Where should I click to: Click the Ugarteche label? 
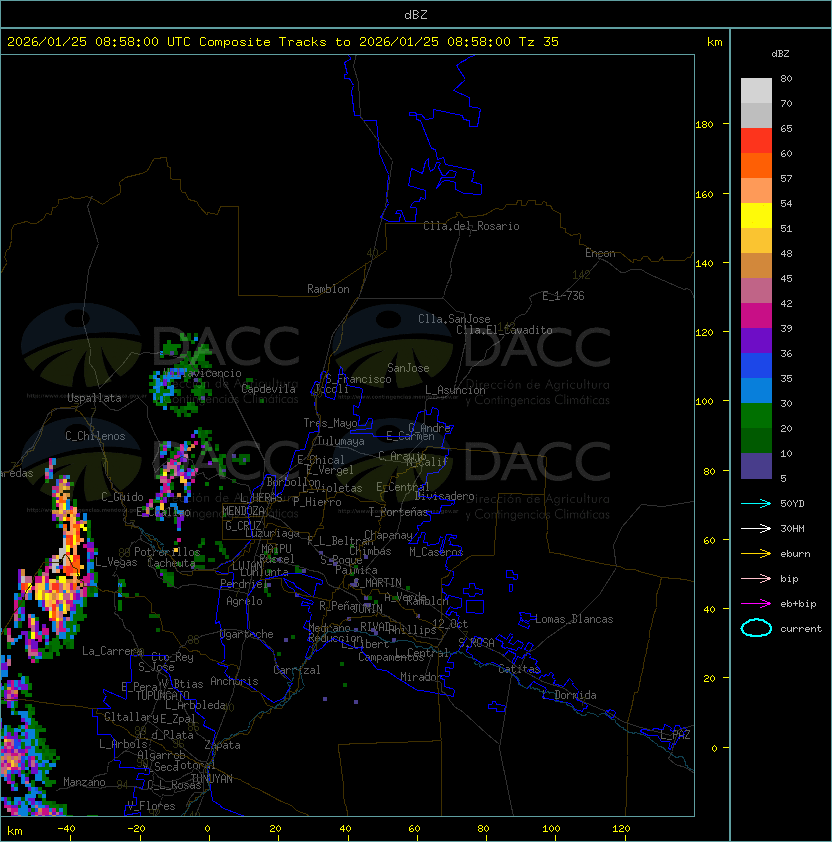coord(247,634)
